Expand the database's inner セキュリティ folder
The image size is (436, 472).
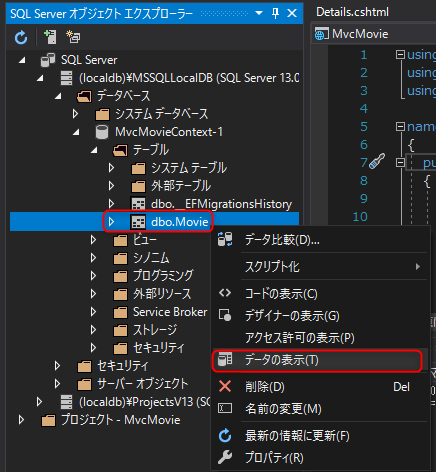tap(93, 348)
